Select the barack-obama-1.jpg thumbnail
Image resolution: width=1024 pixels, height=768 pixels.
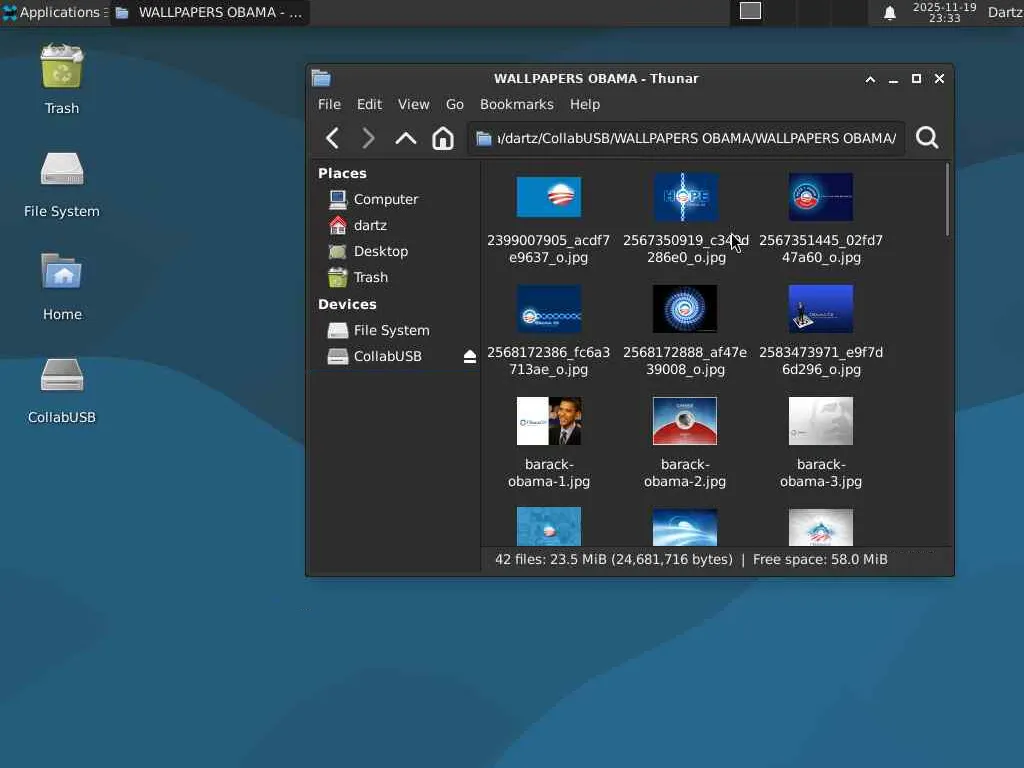[548, 422]
